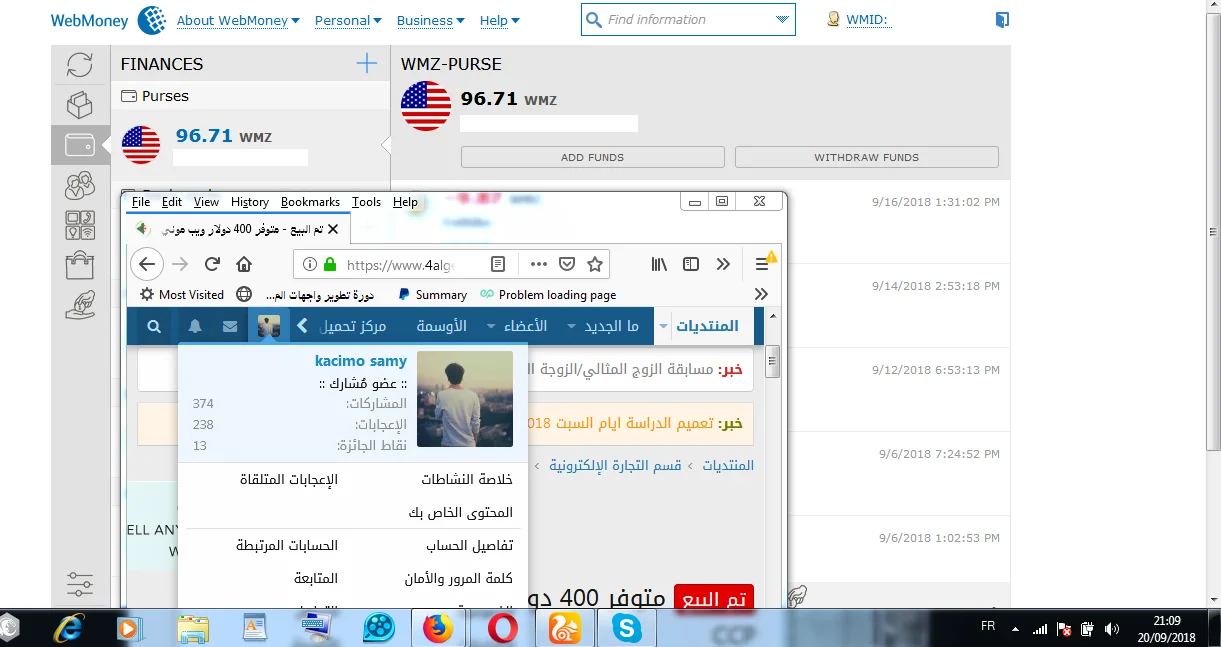
Task: Click the refresh icon in WebMoney sidebar
Action: pos(80,65)
